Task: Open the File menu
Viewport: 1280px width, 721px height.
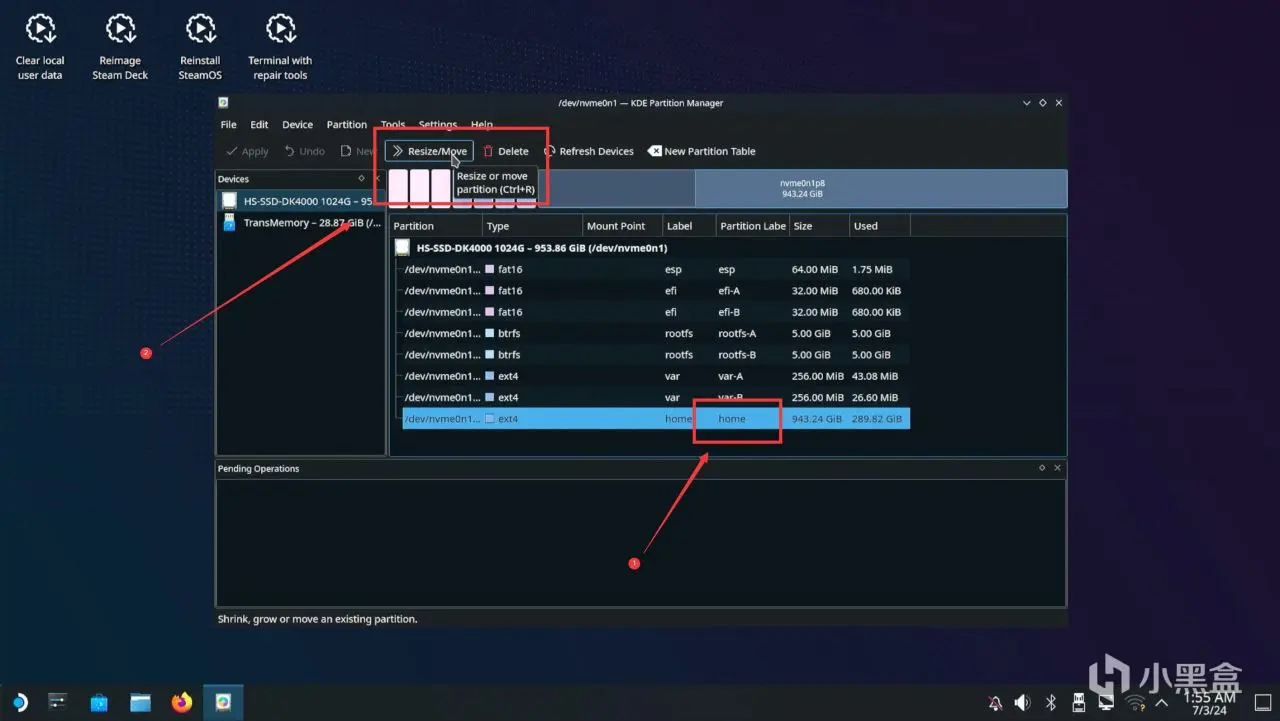Action: click(229, 125)
